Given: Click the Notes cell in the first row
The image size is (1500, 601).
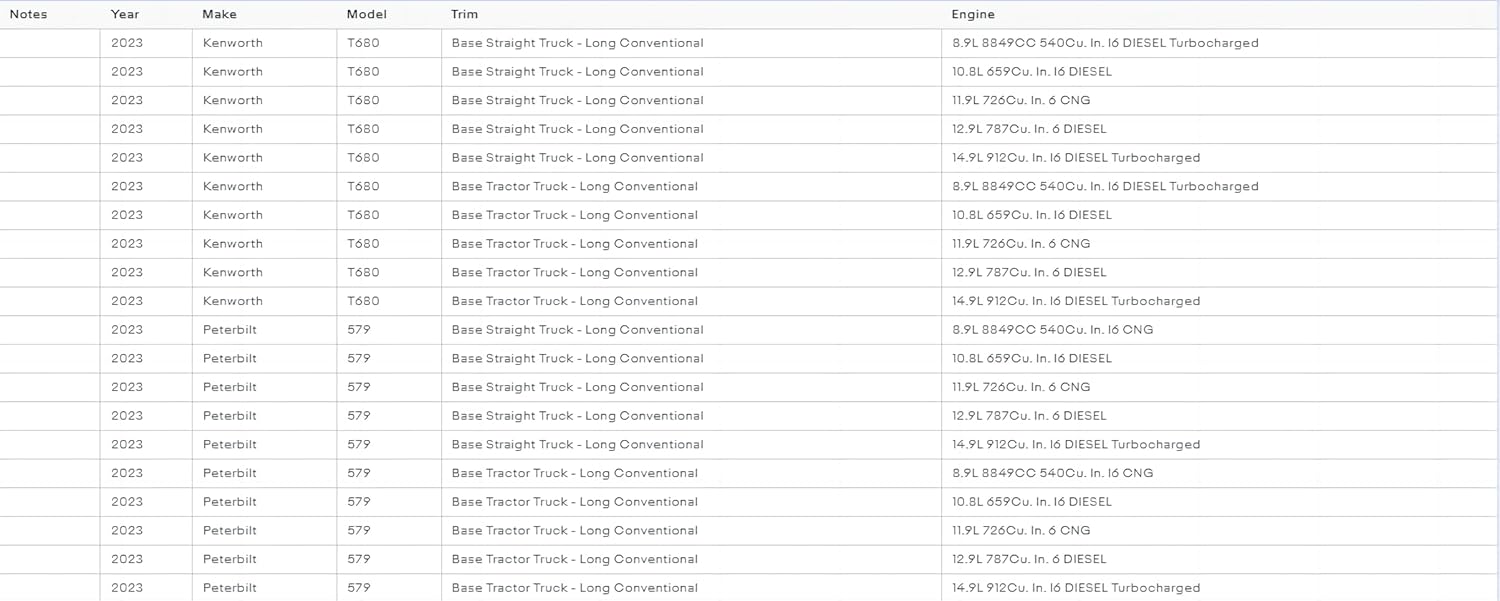Looking at the screenshot, I should pyautogui.click(x=50, y=44).
